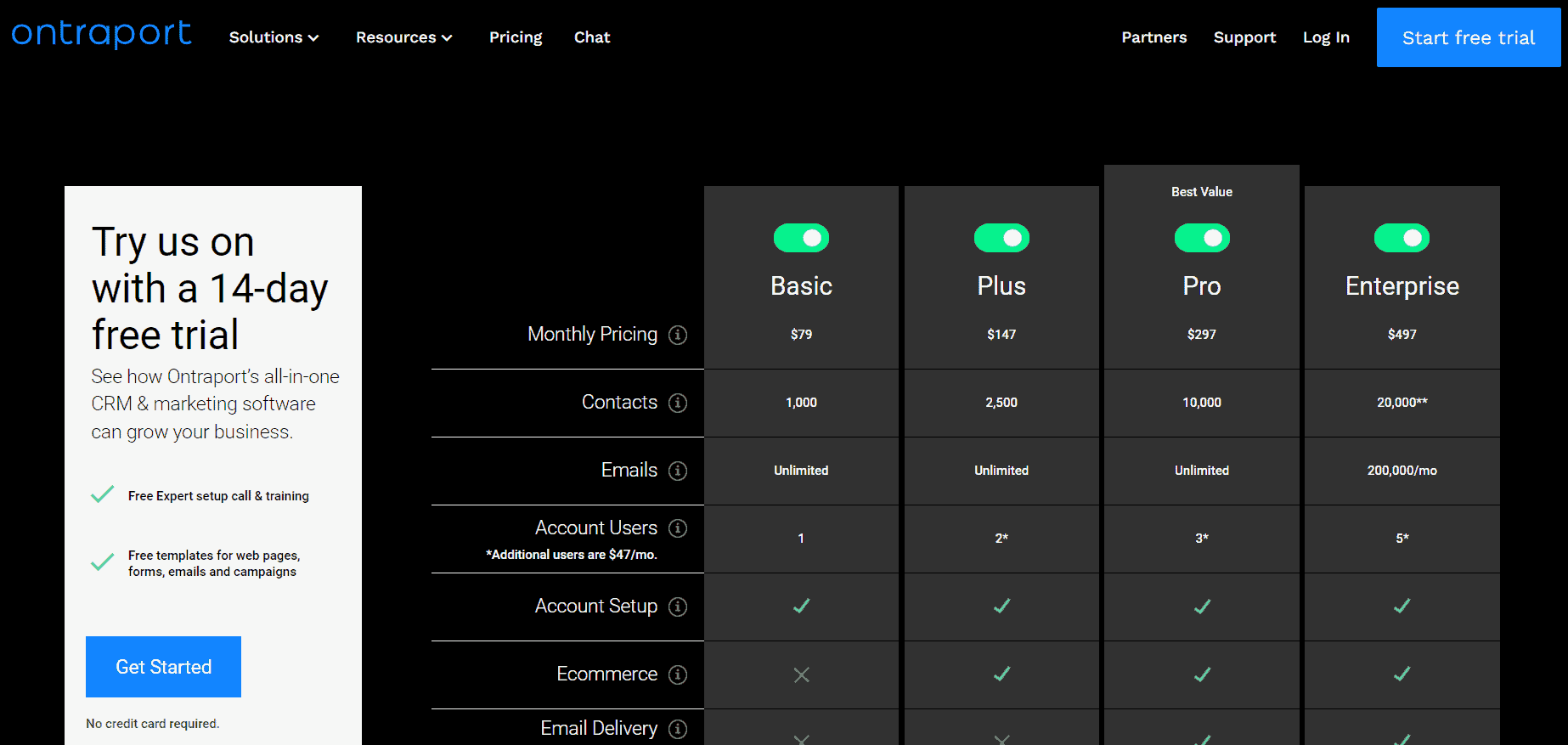Click the 10,000 contacts value
This screenshot has width=1568, height=745.
1202,403
